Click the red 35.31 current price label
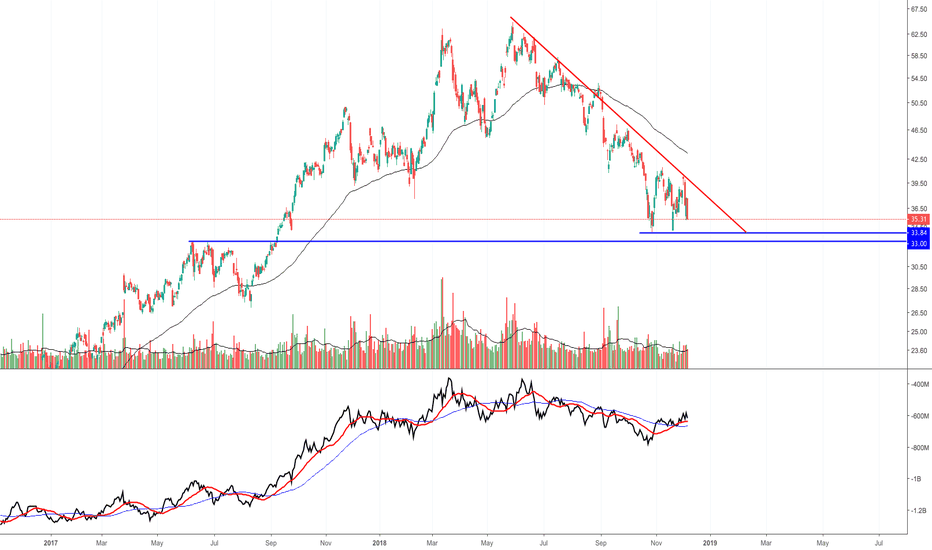This screenshot has width=932, height=550. coord(918,219)
